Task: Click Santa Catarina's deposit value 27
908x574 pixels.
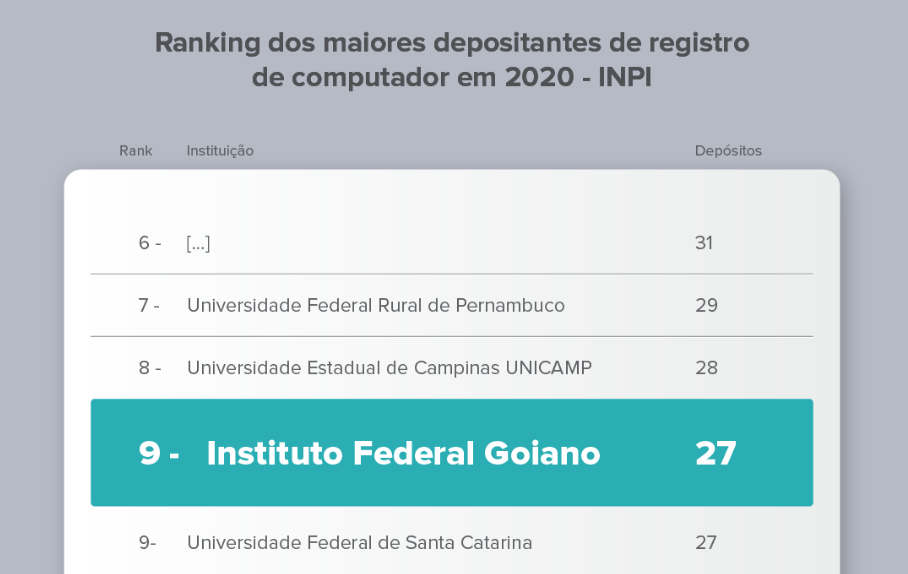Action: (706, 543)
